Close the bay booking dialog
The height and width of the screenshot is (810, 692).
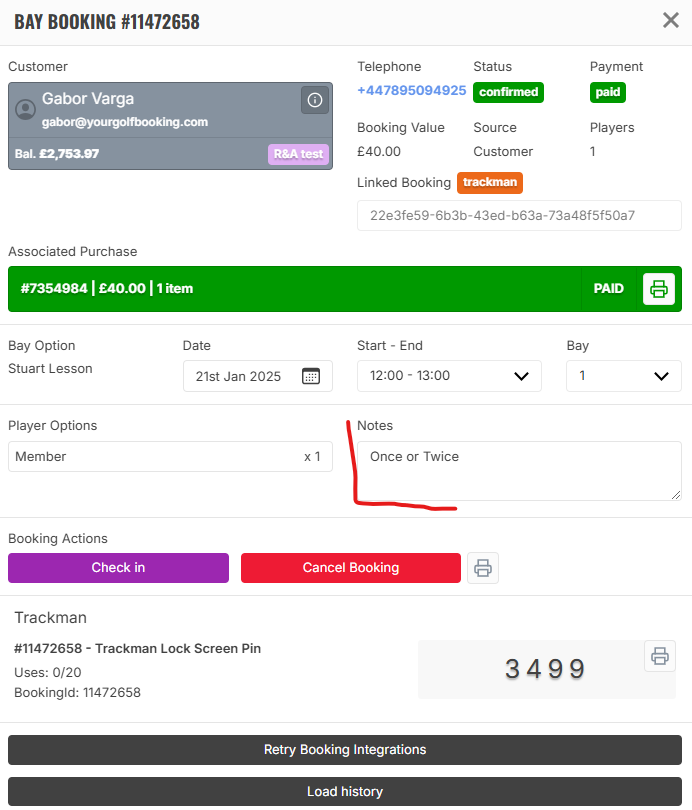pyautogui.click(x=671, y=20)
